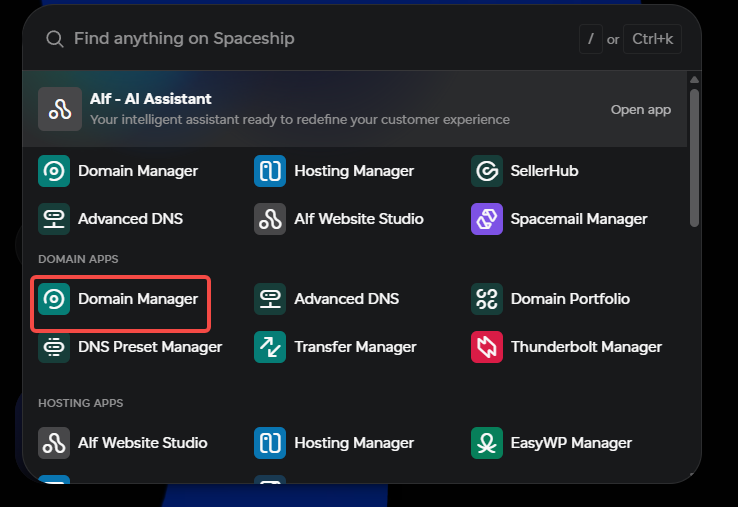Open the Spacemail Manager purple icon
This screenshot has height=507, width=738.
[x=487, y=219]
